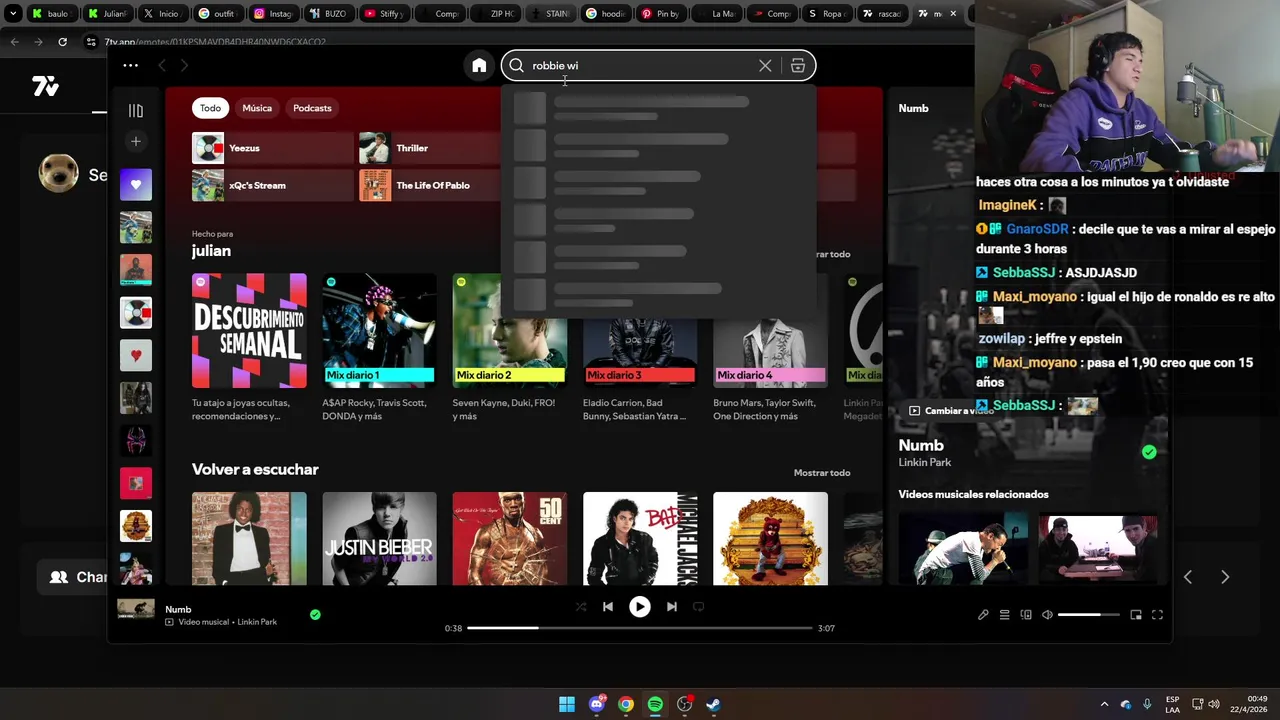Open the Linkin Park artist link under Numb title
This screenshot has width=1280, height=720.
925,462
